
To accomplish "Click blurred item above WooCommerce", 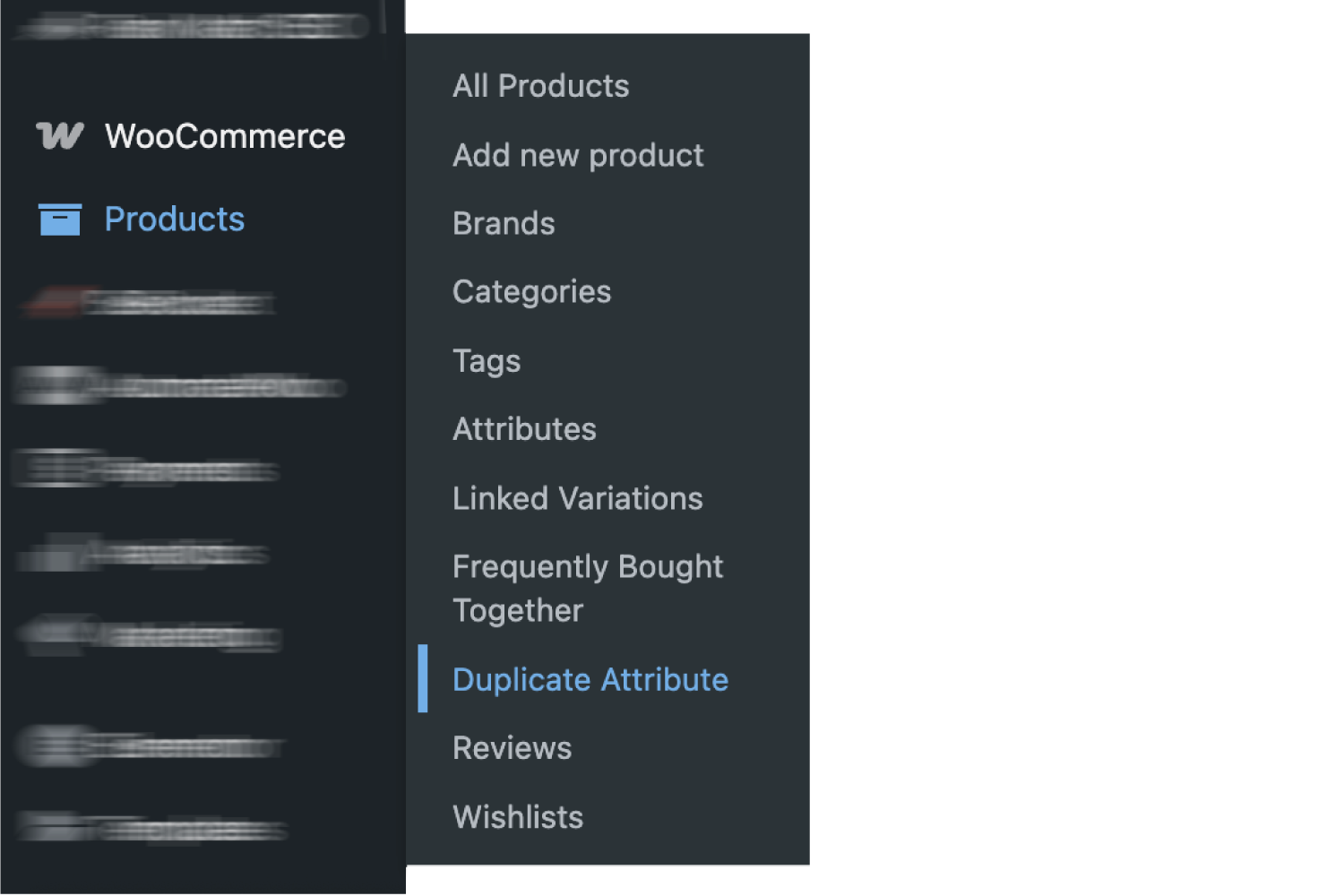I will coord(193,25).
